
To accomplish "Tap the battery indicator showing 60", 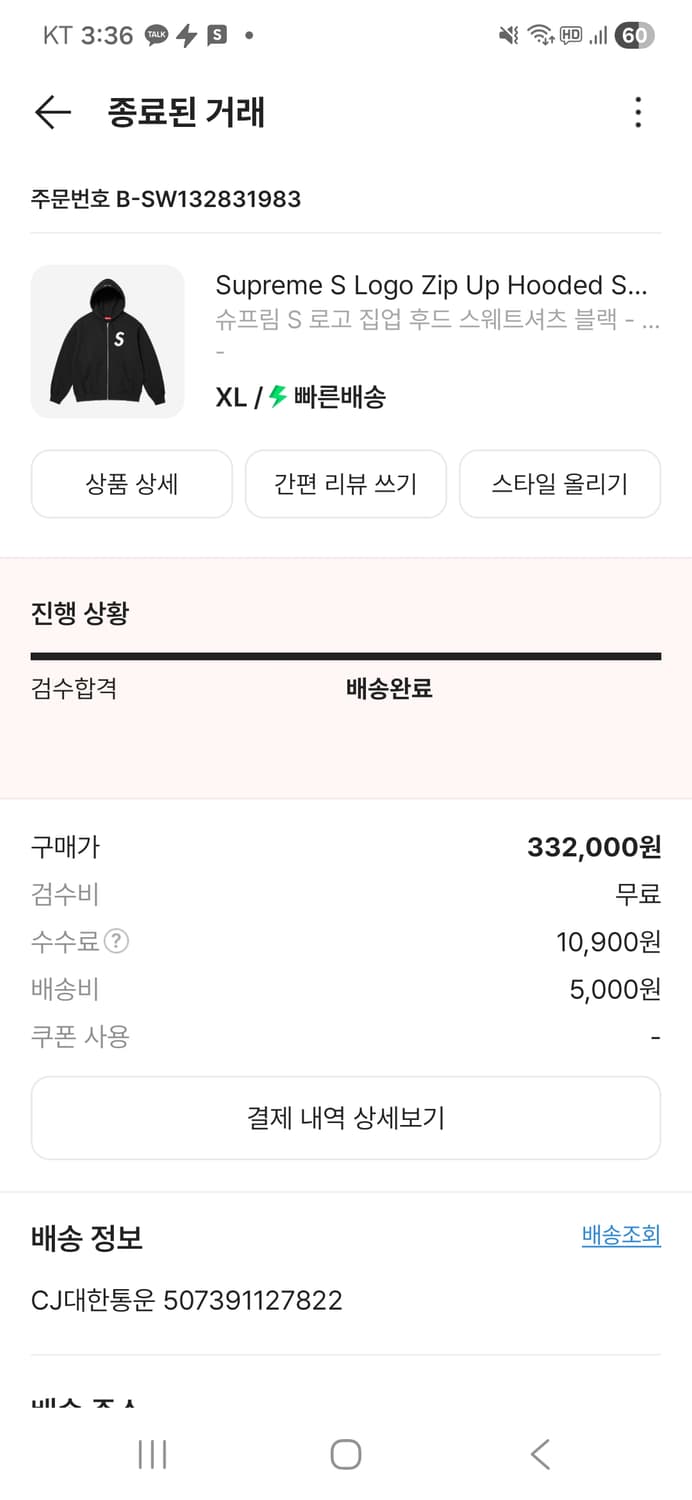I will coord(634,34).
